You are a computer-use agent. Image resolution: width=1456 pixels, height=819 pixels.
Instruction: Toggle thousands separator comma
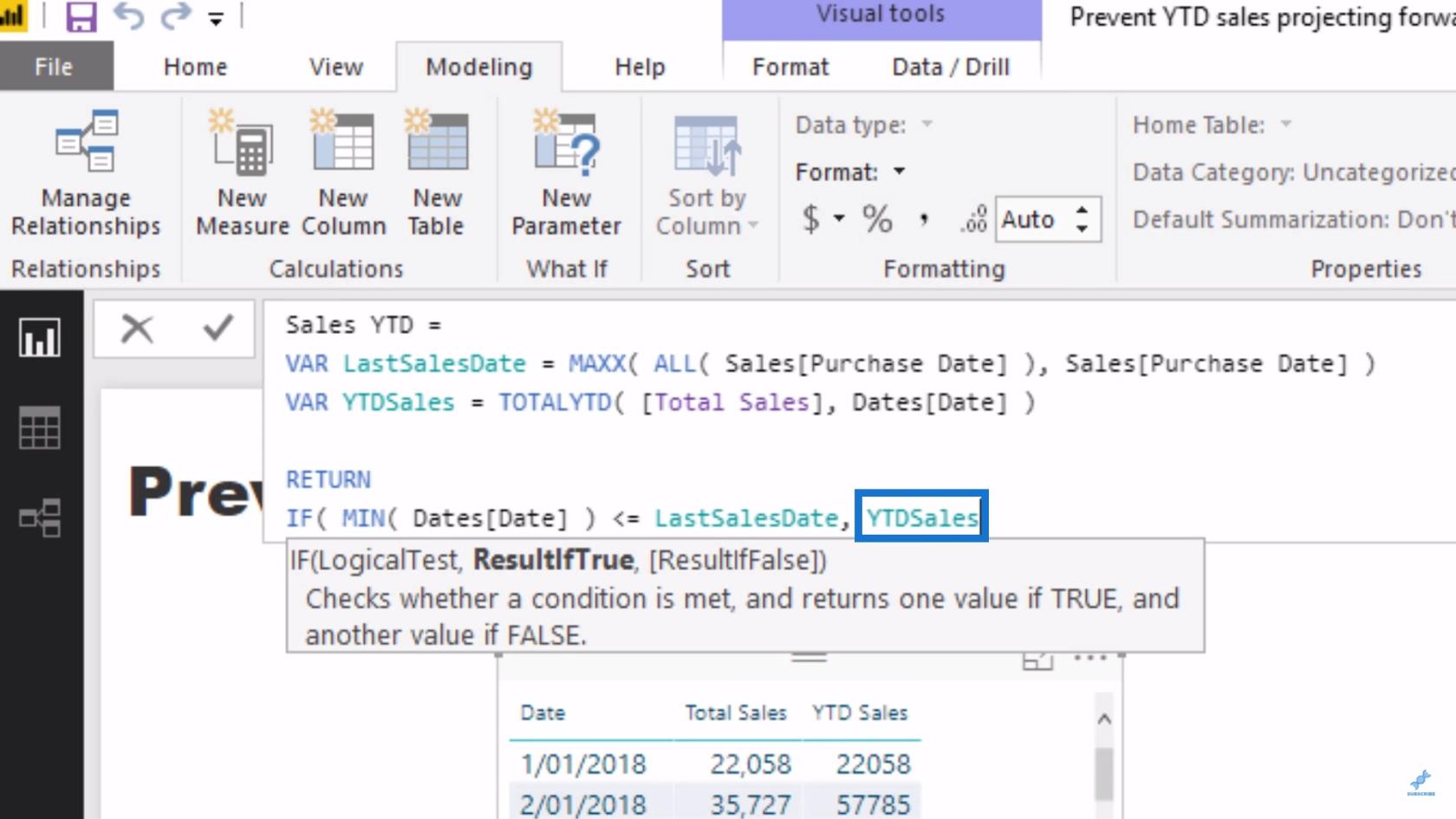(925, 218)
